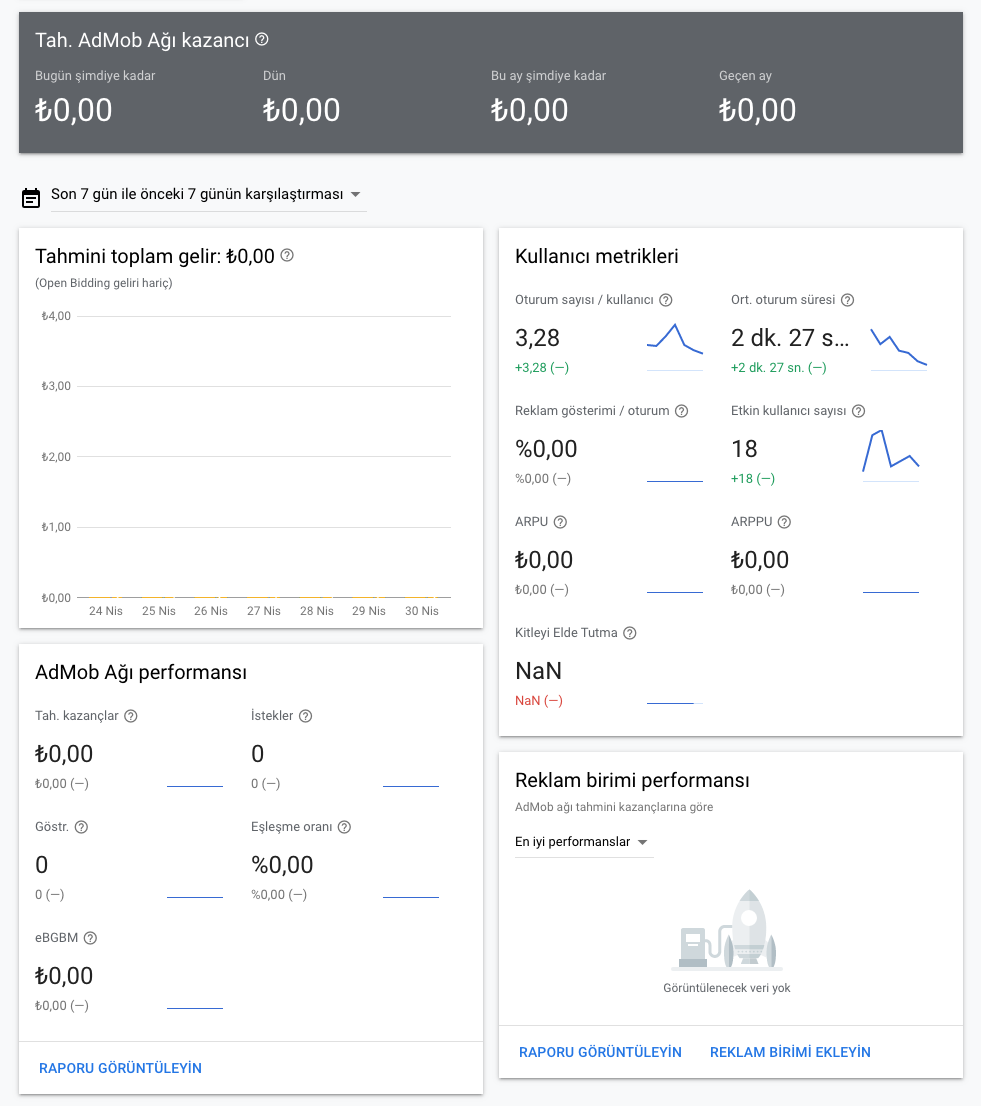981x1106 pixels.
Task: Click the 'Bu ay şimdiye kadar' label
Action: [549, 75]
